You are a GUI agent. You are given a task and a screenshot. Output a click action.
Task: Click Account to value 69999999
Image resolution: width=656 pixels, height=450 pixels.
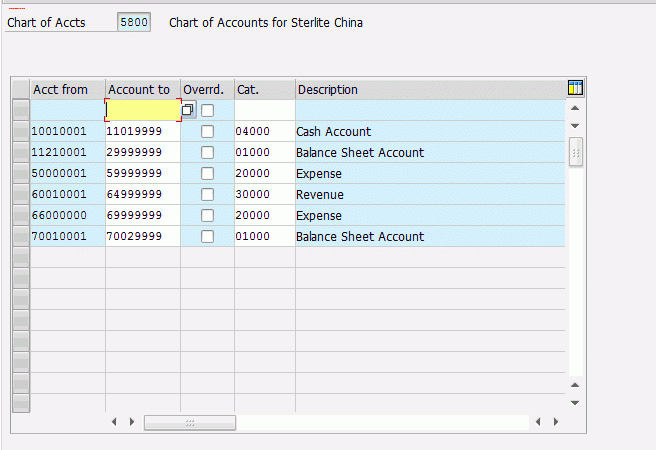pos(134,215)
